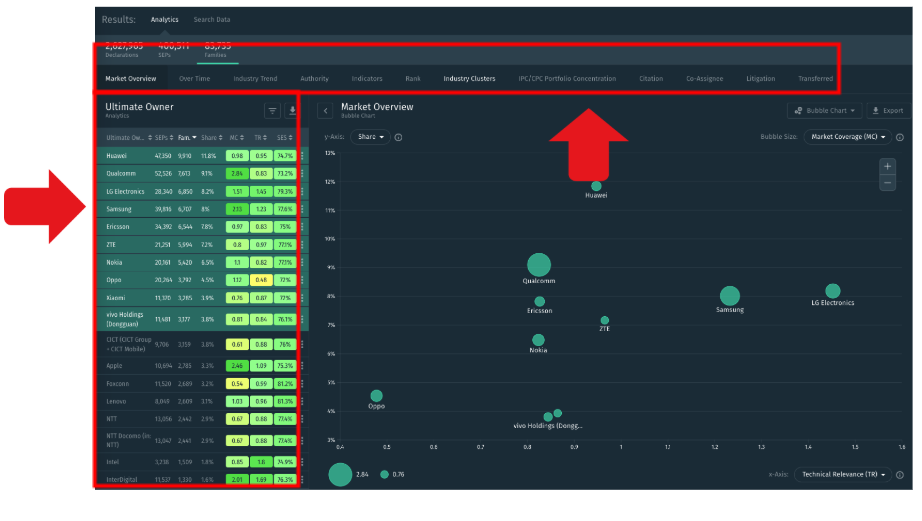Open the Authority tab
Screen dimensions: 922x521
[x=315, y=78]
